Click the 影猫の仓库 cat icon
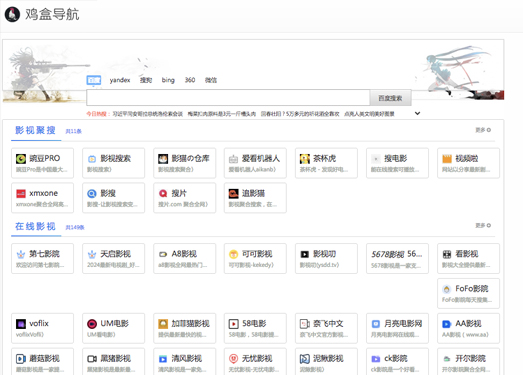Viewport: 523px width, 375px height. pyautogui.click(x=163, y=159)
